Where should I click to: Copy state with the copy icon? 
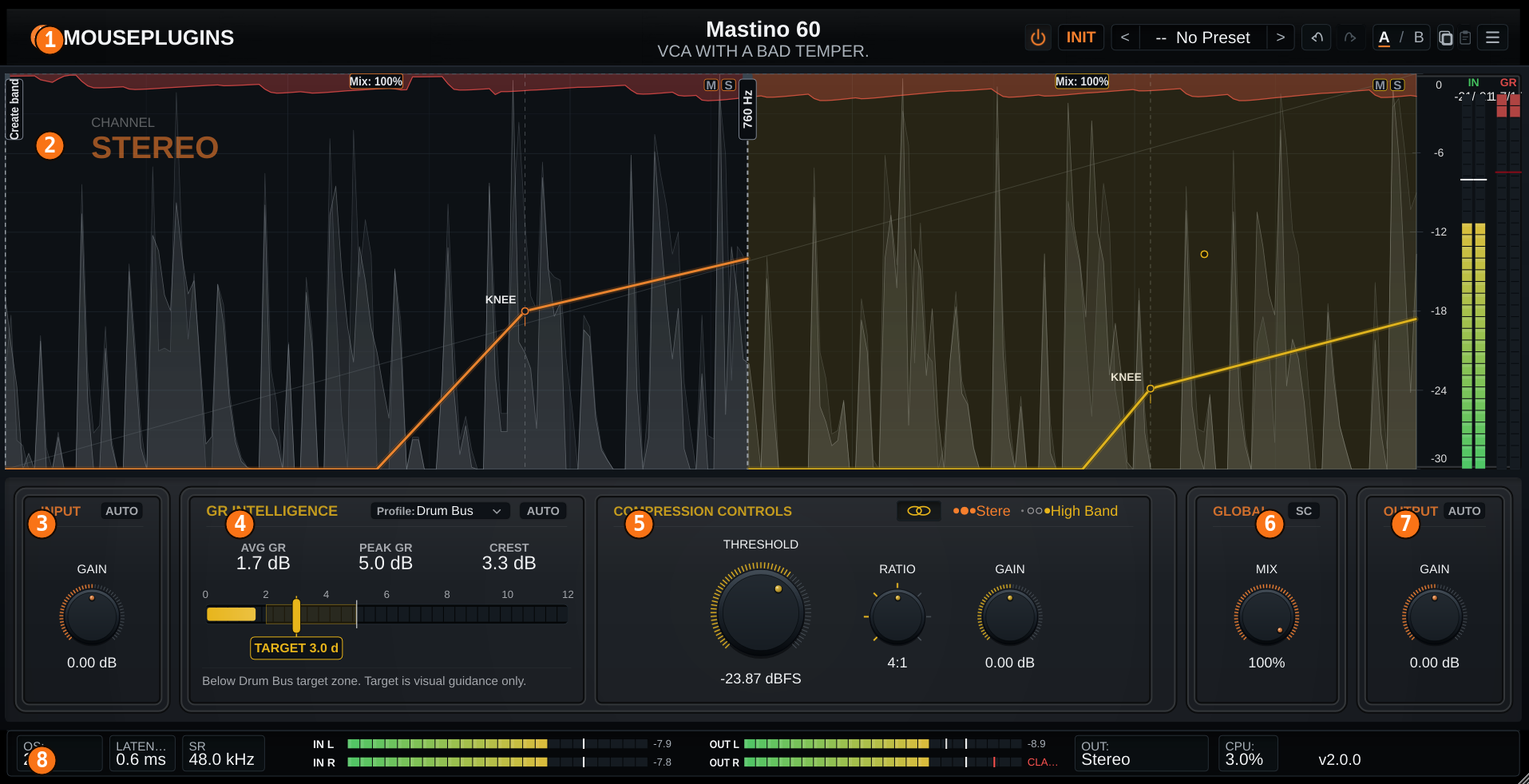1445,38
